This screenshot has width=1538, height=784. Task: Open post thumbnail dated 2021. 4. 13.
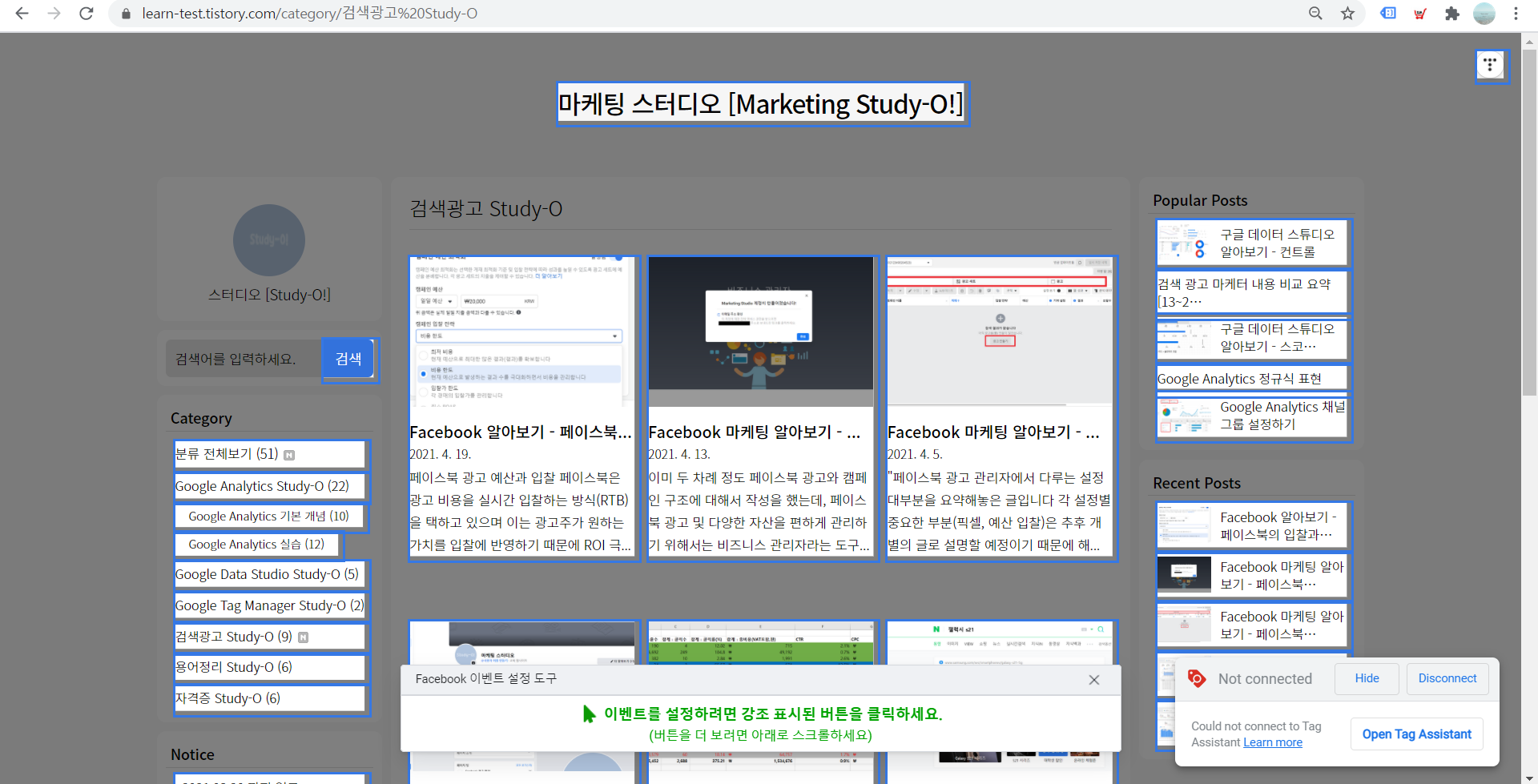click(761, 332)
